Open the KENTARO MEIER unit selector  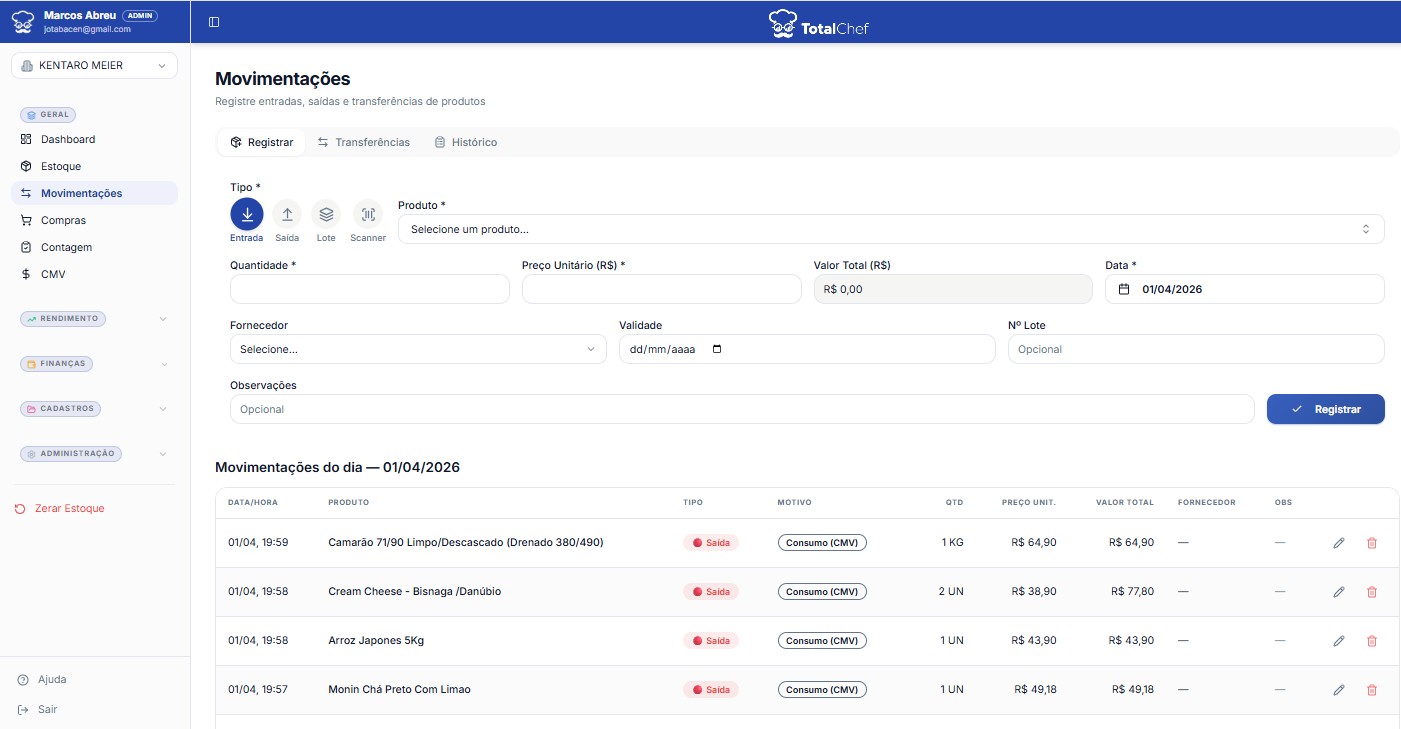[x=94, y=66]
